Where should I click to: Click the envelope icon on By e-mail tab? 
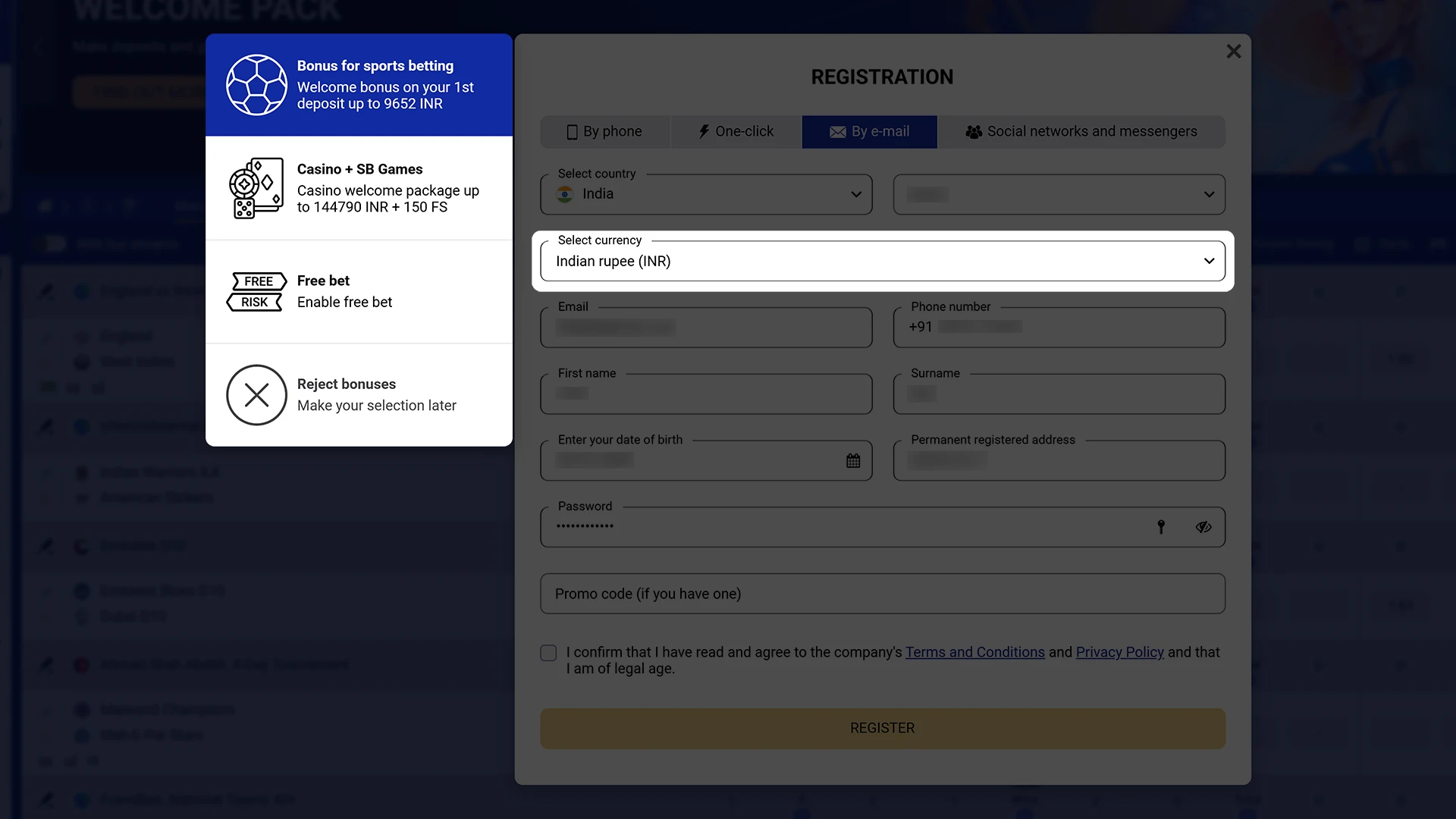(836, 131)
